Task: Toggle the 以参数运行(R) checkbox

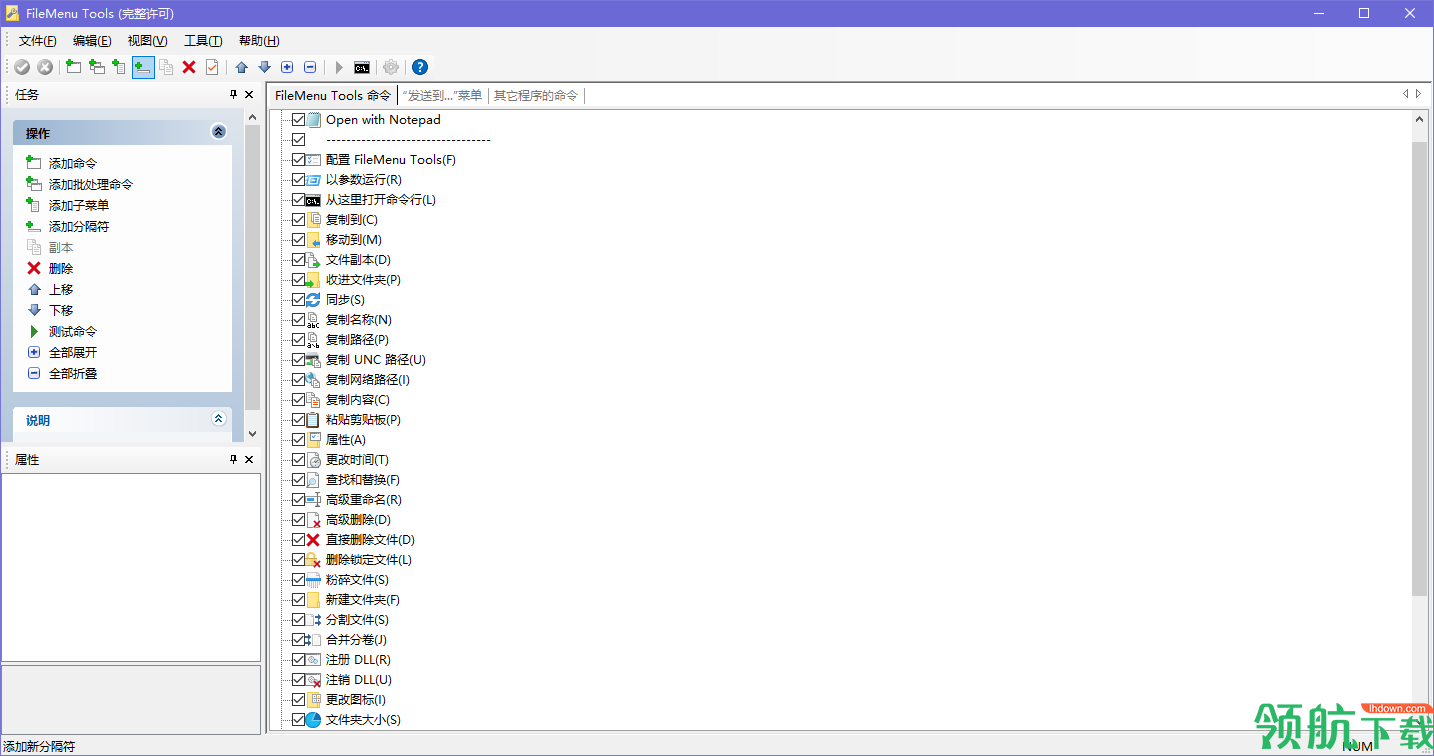Action: 298,180
